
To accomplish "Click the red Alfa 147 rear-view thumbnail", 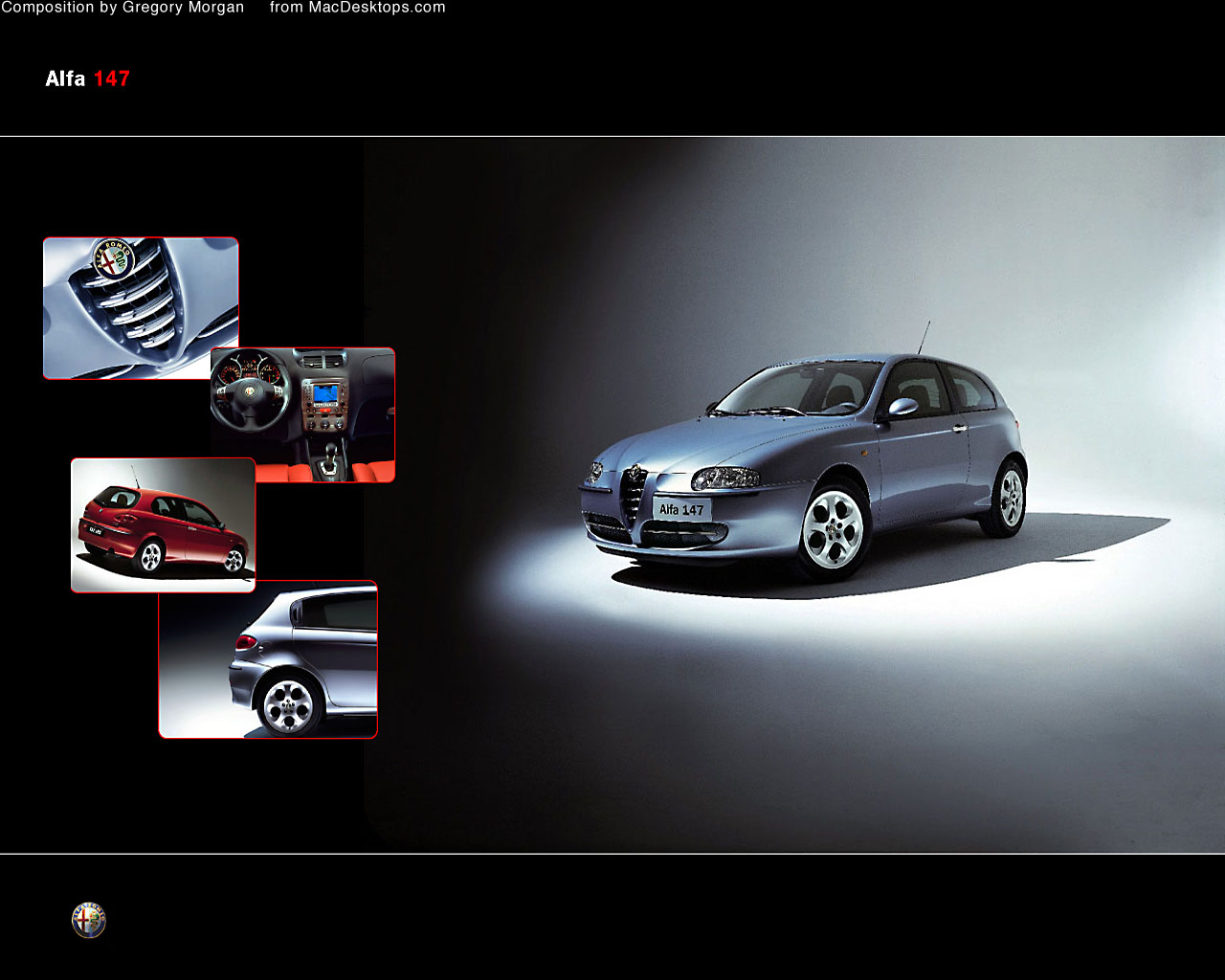I will [x=163, y=524].
